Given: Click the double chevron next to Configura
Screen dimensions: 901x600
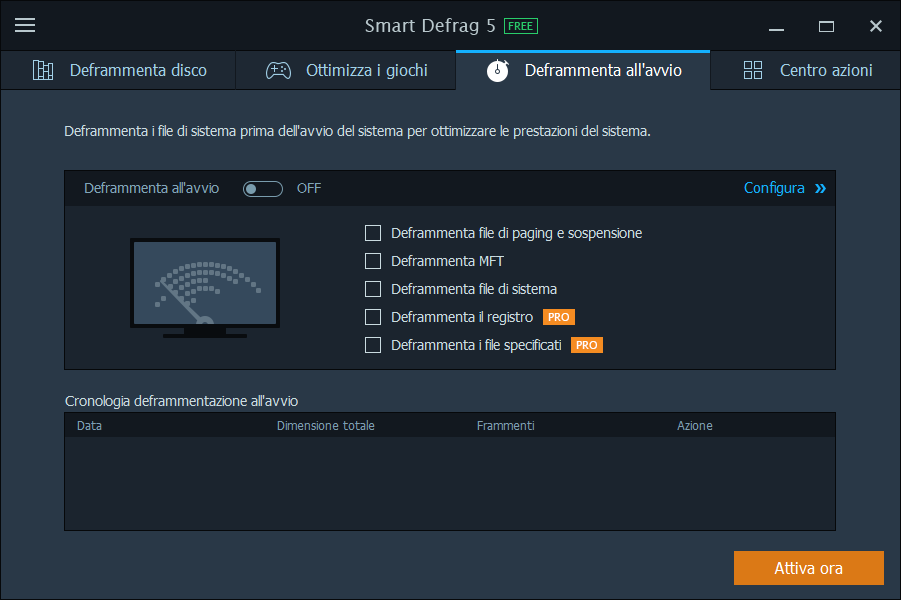Looking at the screenshot, I should tap(820, 189).
